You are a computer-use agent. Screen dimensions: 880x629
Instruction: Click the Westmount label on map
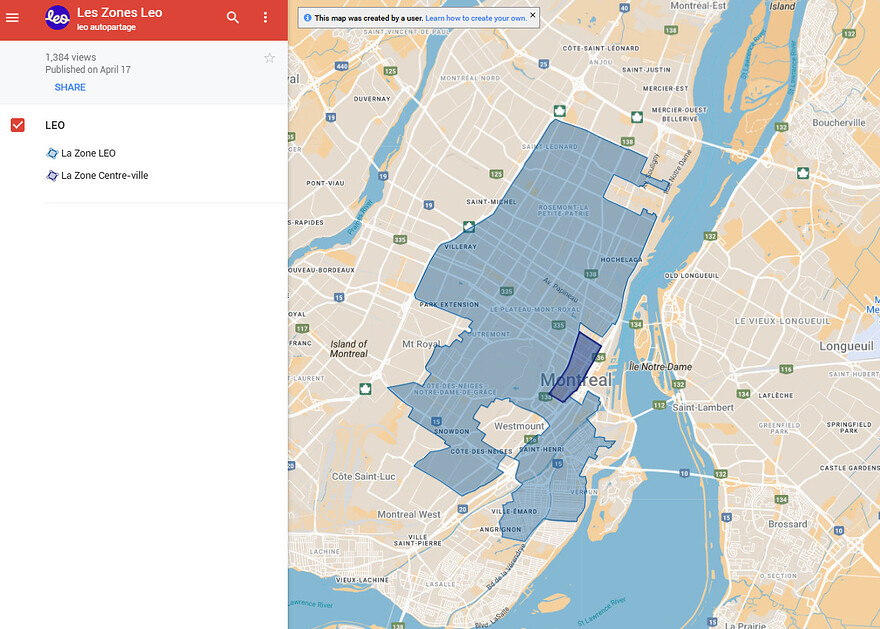coord(519,426)
